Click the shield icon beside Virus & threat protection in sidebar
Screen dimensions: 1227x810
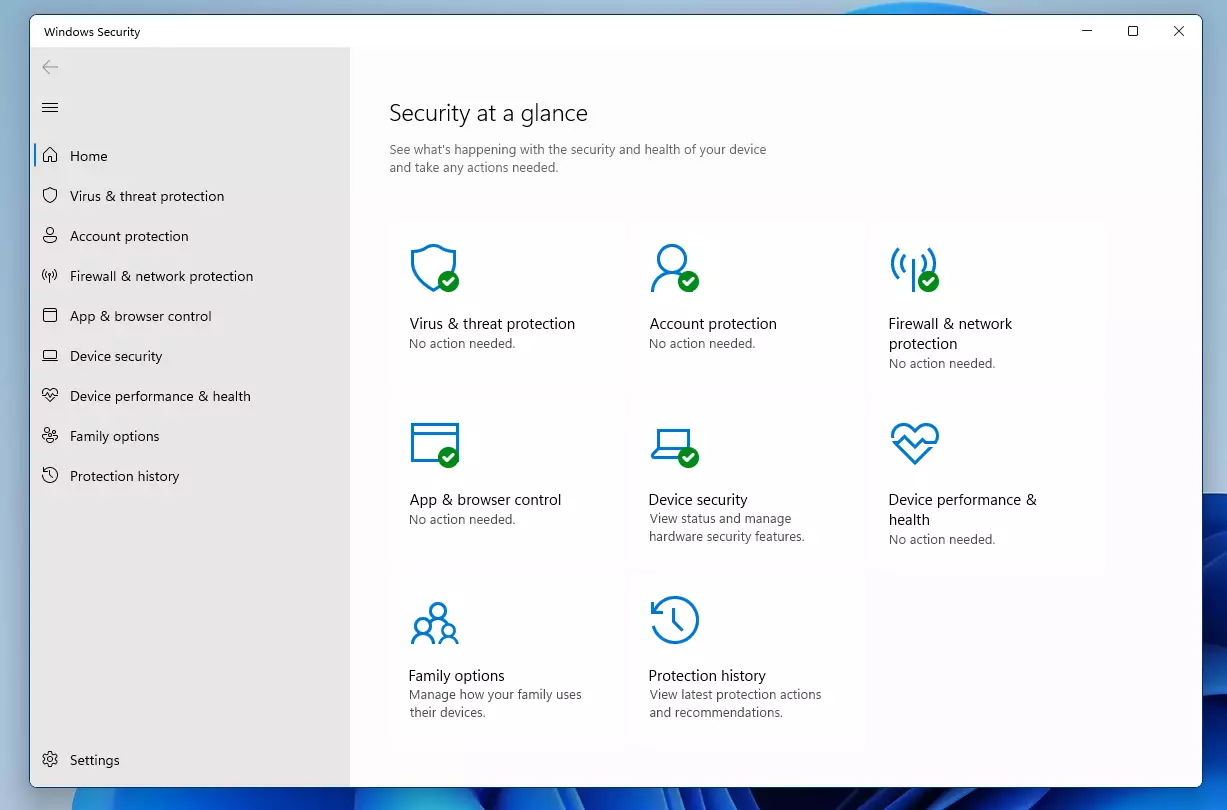coord(50,196)
